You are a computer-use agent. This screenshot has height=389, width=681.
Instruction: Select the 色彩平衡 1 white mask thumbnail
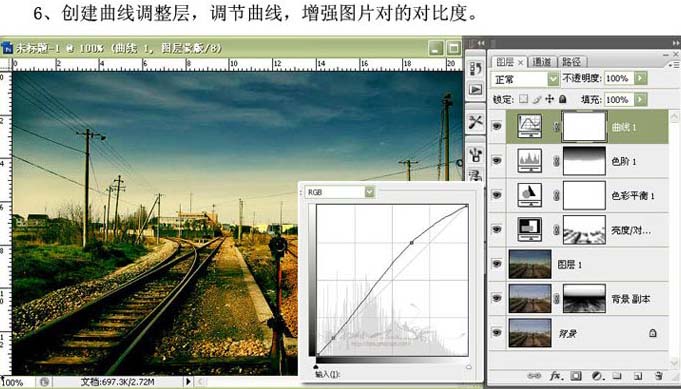pyautogui.click(x=584, y=195)
